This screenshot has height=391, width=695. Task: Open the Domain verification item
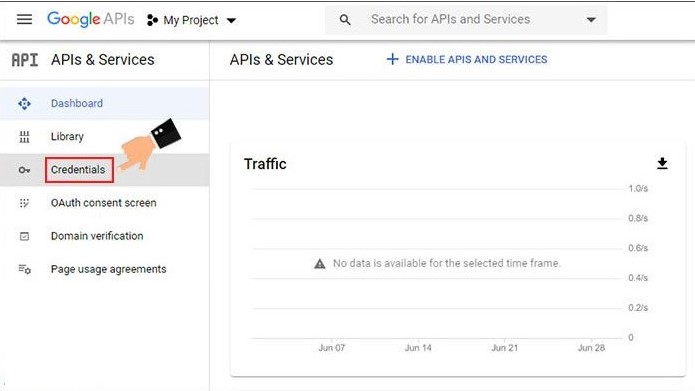pyautogui.click(x=105, y=236)
